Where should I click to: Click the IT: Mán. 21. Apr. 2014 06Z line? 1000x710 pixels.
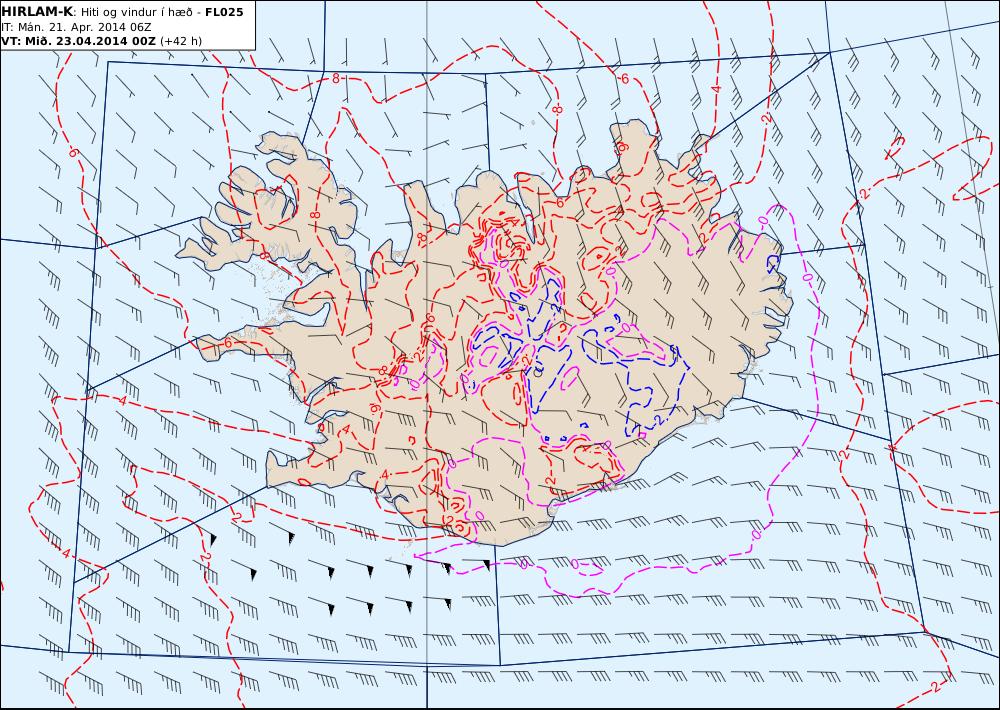pyautogui.click(x=77, y=27)
